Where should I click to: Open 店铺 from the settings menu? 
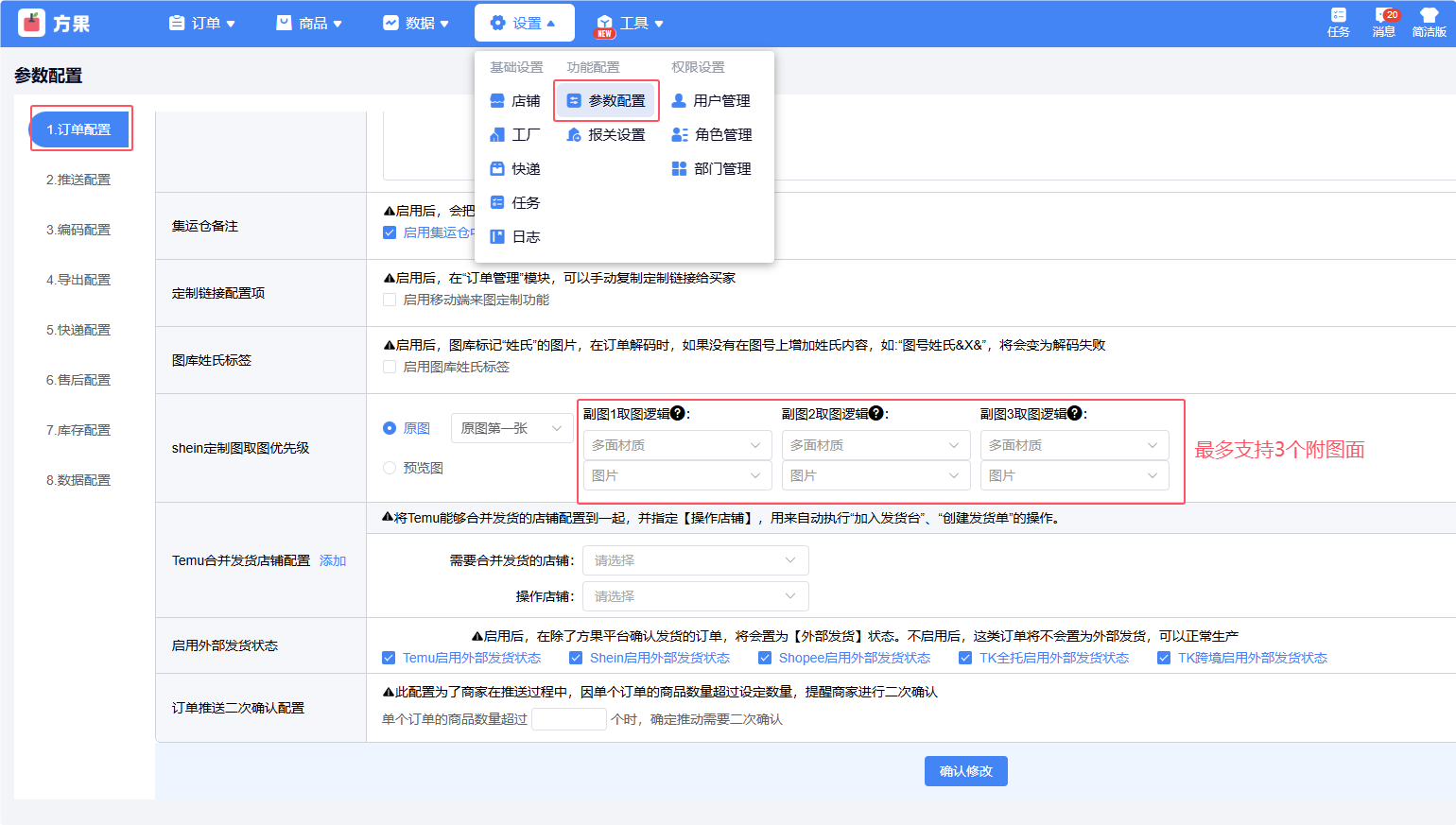click(515, 101)
